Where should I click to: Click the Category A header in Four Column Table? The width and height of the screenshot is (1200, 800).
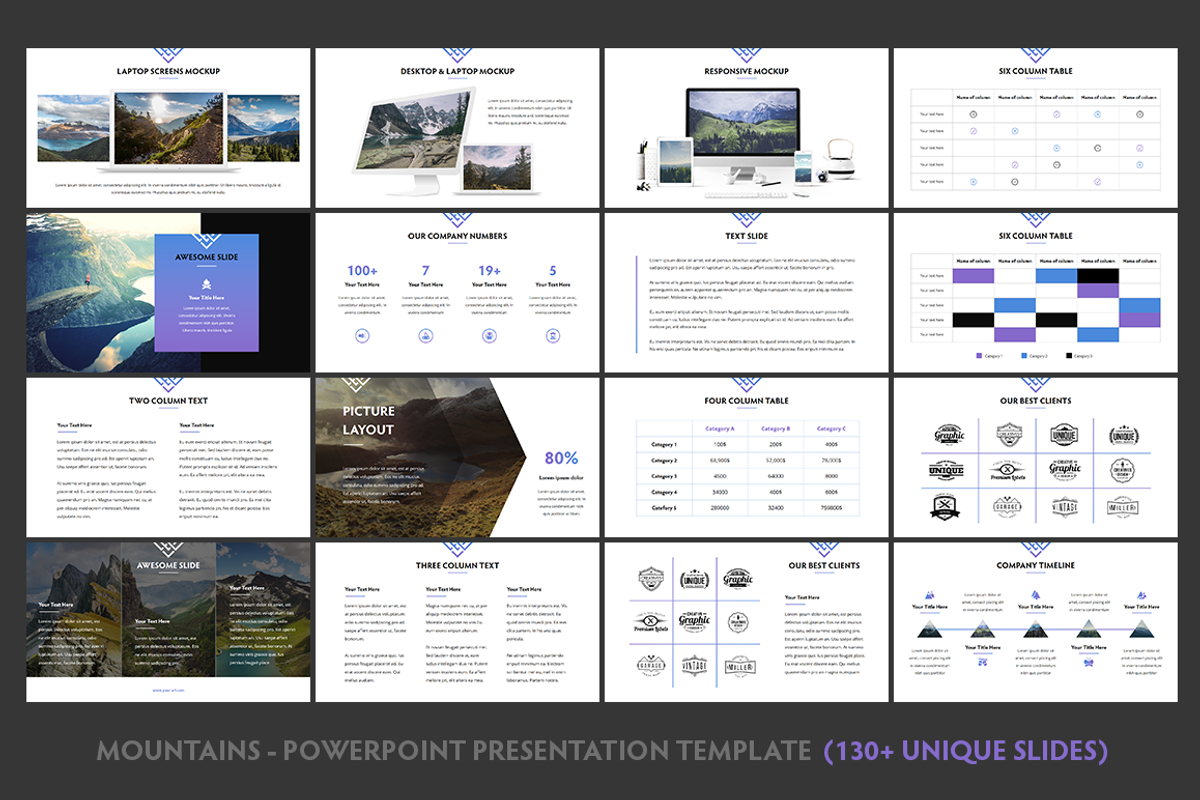(x=722, y=426)
